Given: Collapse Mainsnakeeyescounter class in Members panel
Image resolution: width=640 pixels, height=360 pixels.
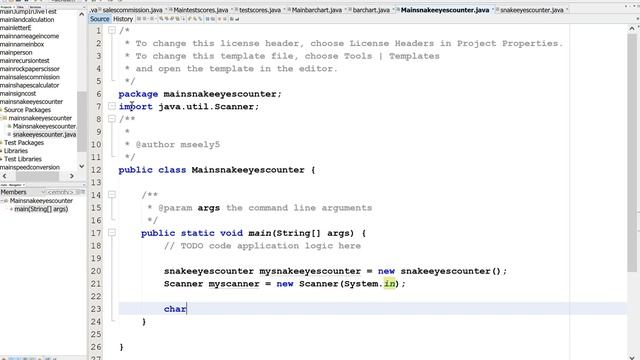Looking at the screenshot, I should [1, 201].
